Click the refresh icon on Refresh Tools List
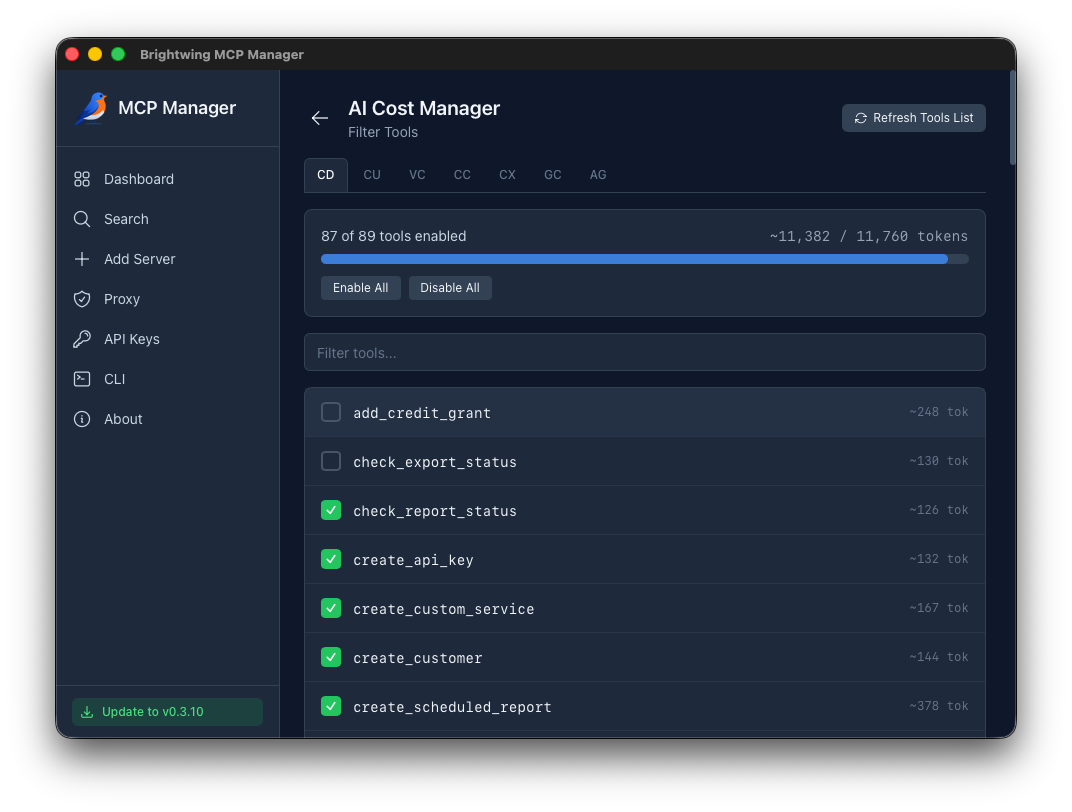The image size is (1072, 812). 860,117
